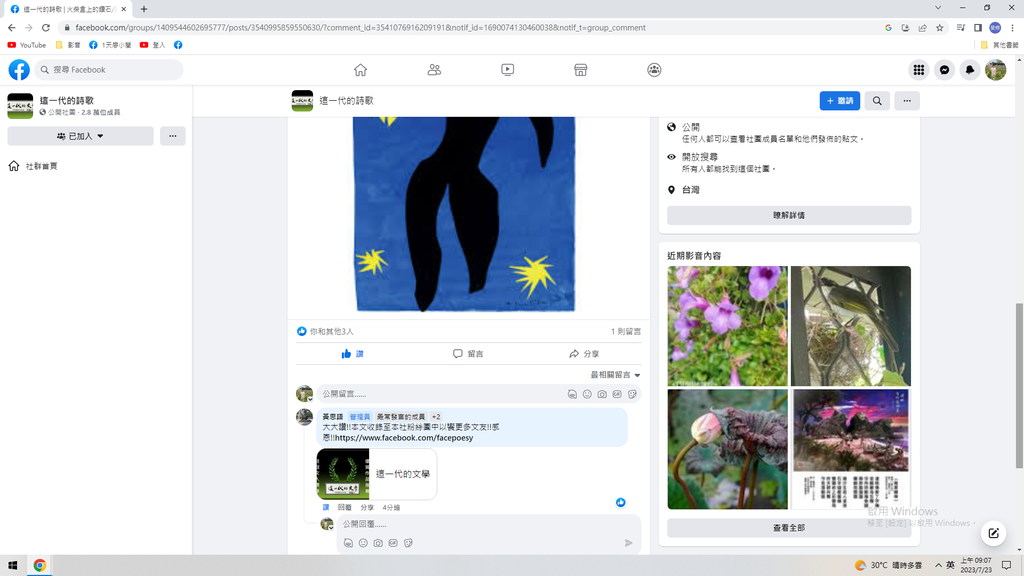This screenshot has height=576, width=1024.
Task: Open the nine-dot menu grid
Action: 918,70
